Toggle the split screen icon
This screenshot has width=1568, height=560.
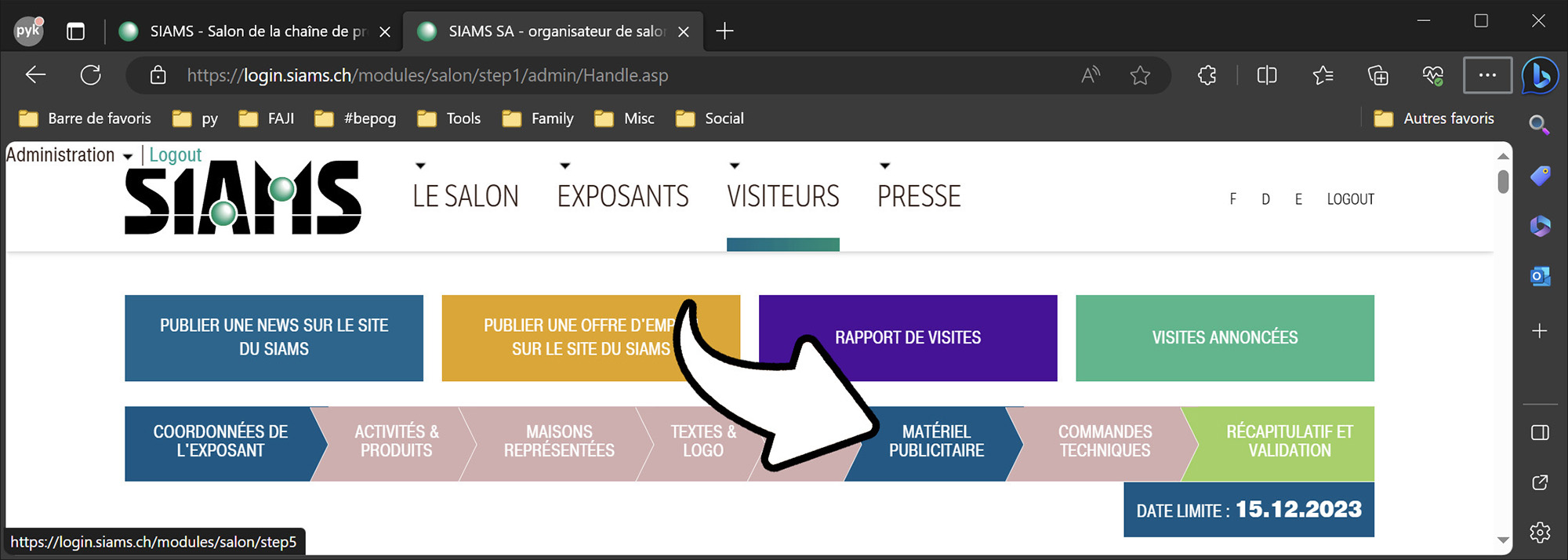1267,75
